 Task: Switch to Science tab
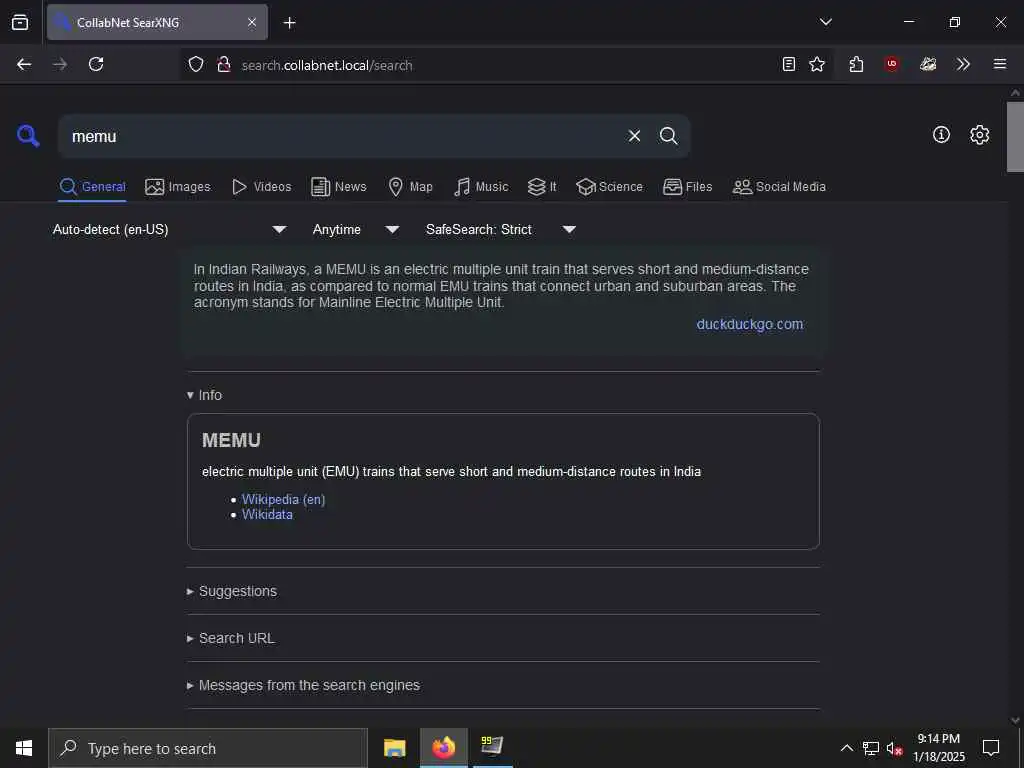pos(609,187)
